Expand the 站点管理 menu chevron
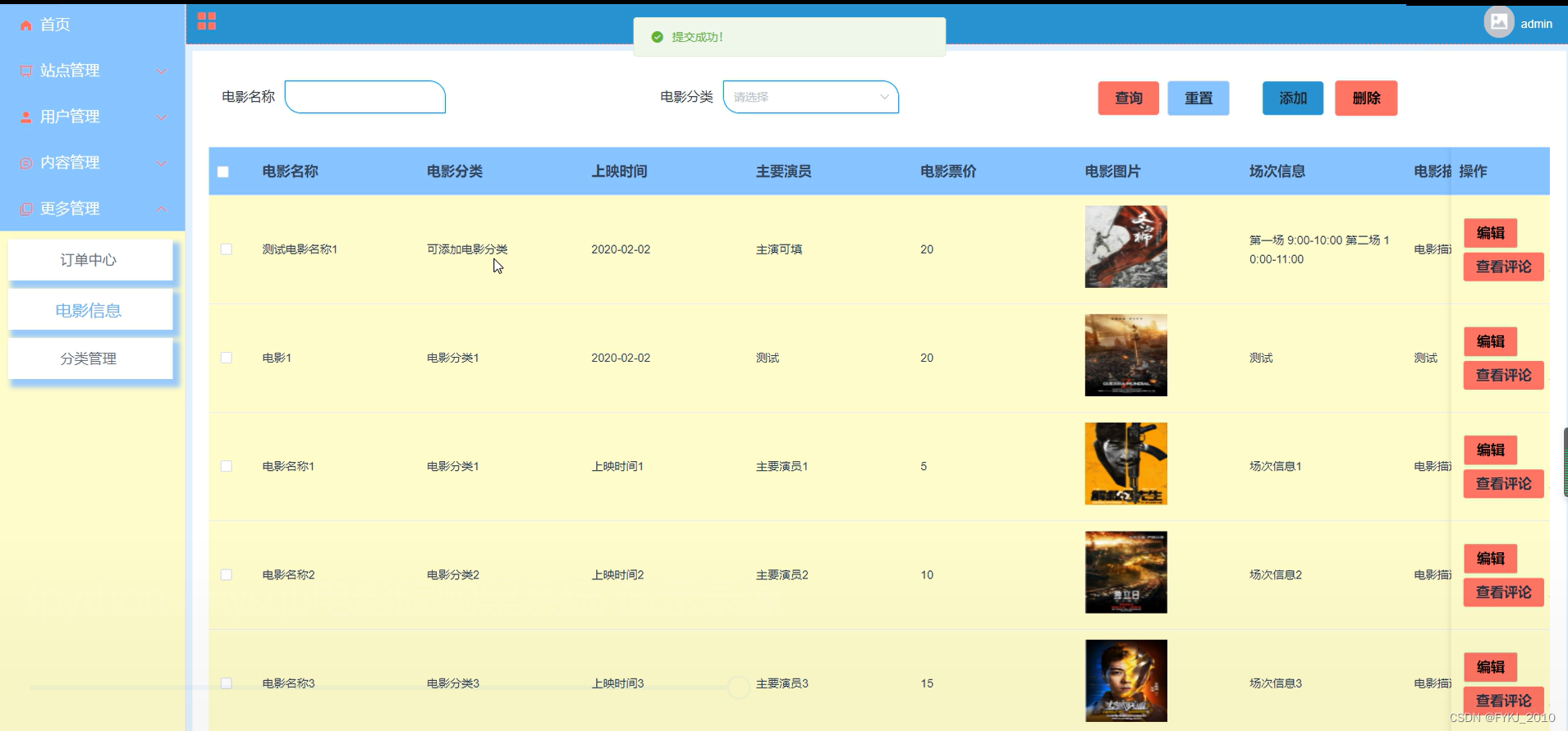 (x=162, y=71)
